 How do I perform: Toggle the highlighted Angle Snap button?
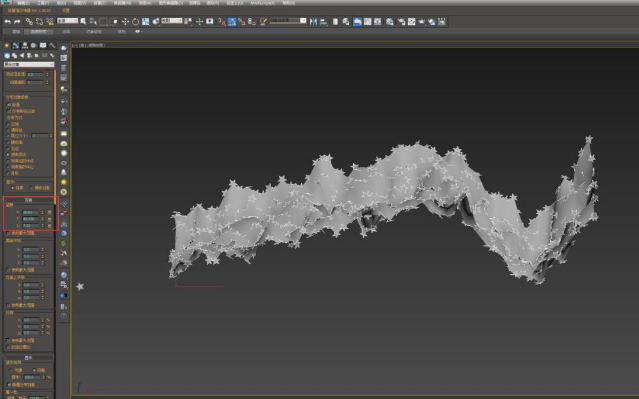(232, 22)
